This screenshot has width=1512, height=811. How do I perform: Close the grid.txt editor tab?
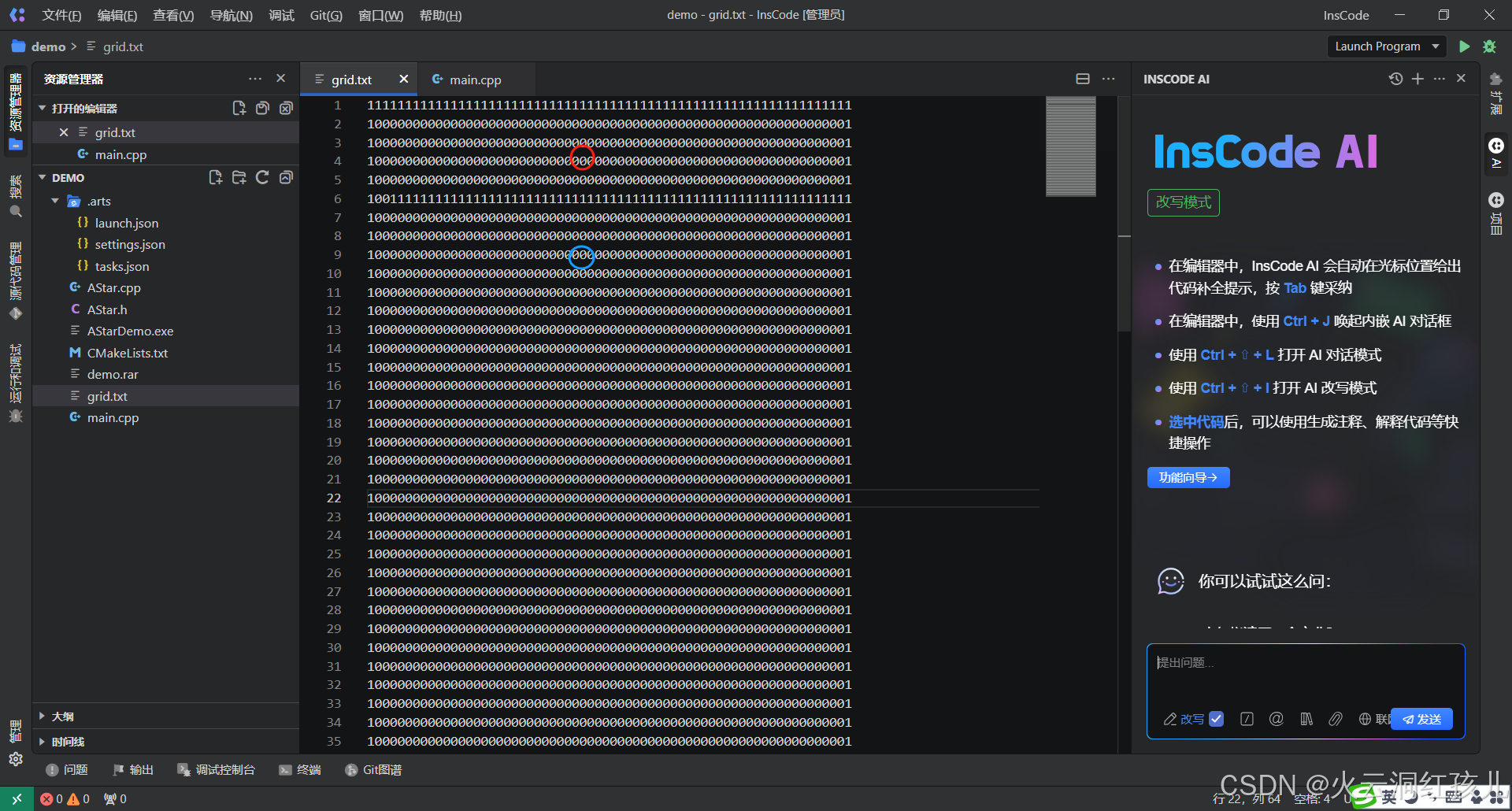tap(403, 79)
